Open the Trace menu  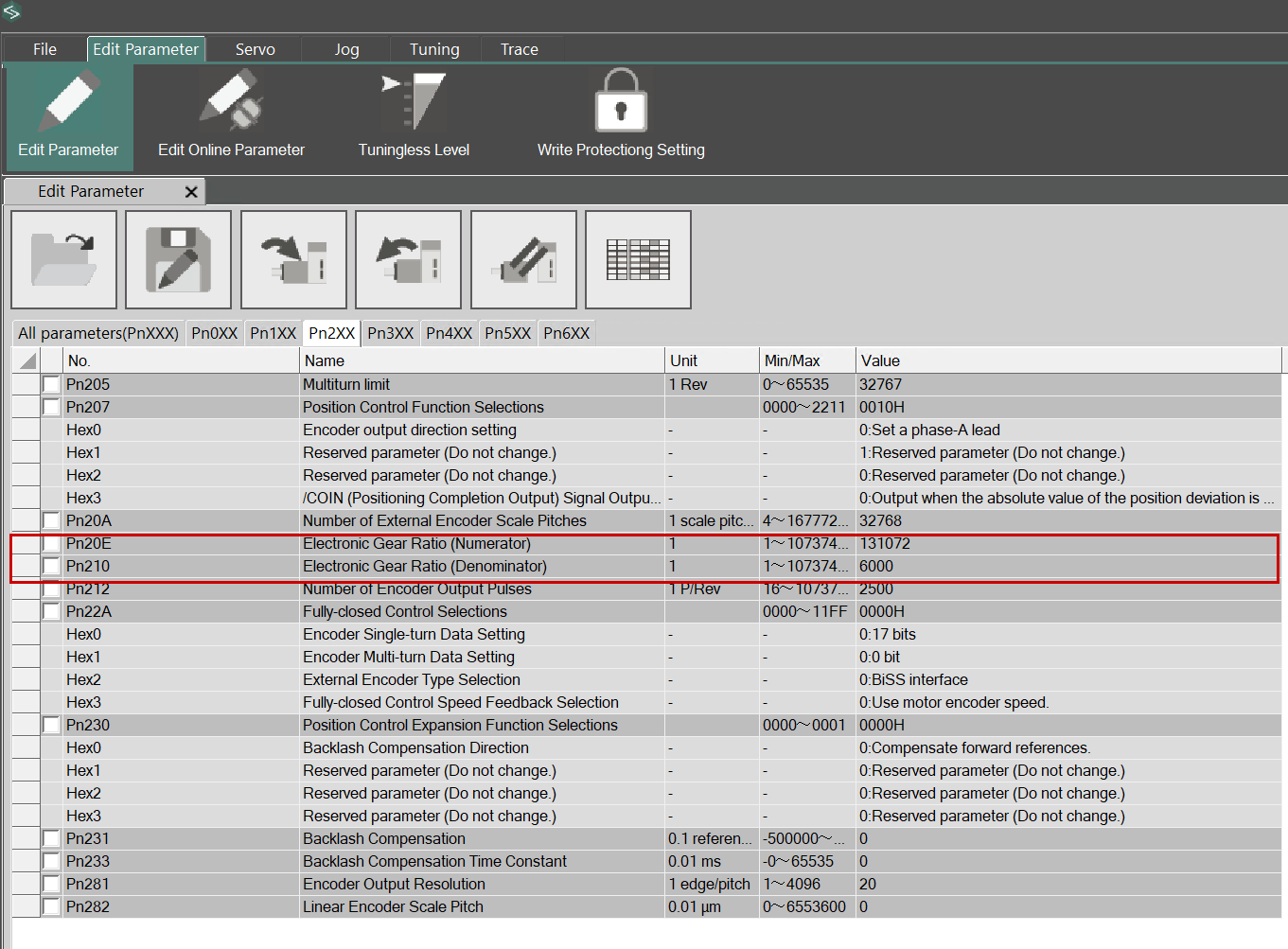point(519,49)
